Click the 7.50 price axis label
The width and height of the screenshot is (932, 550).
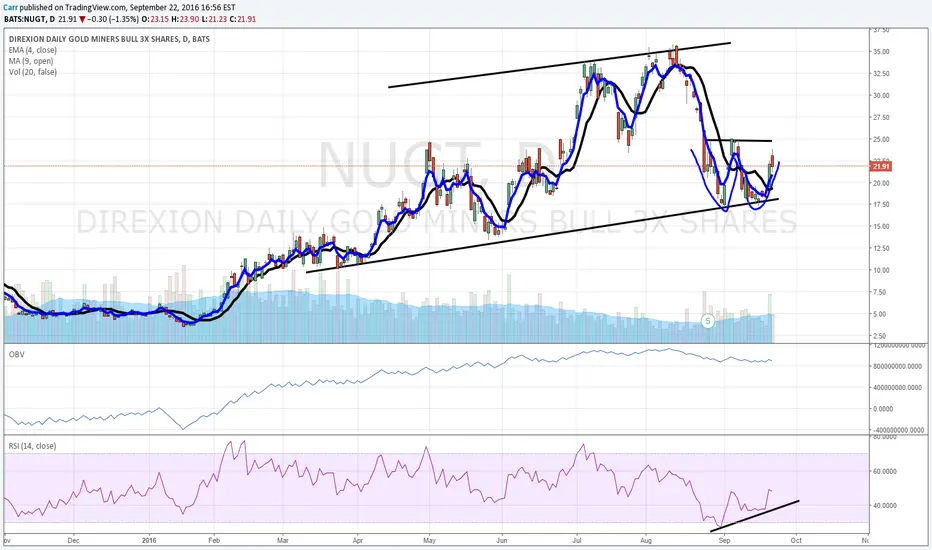tap(880, 293)
